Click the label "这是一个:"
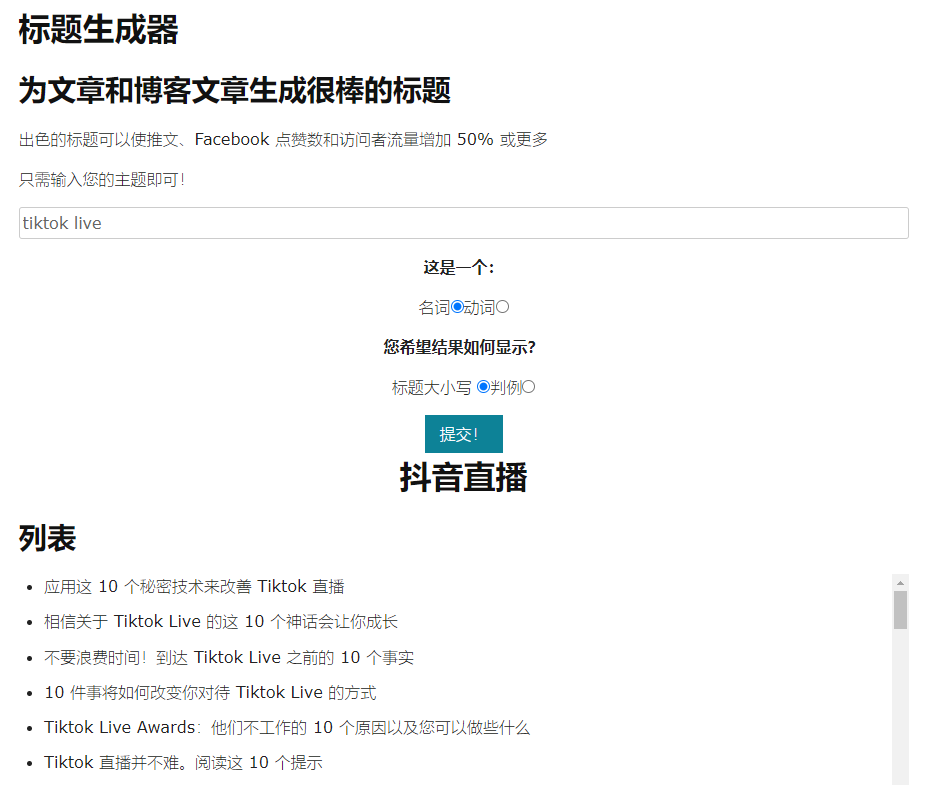This screenshot has width=929, height=785. [459, 267]
